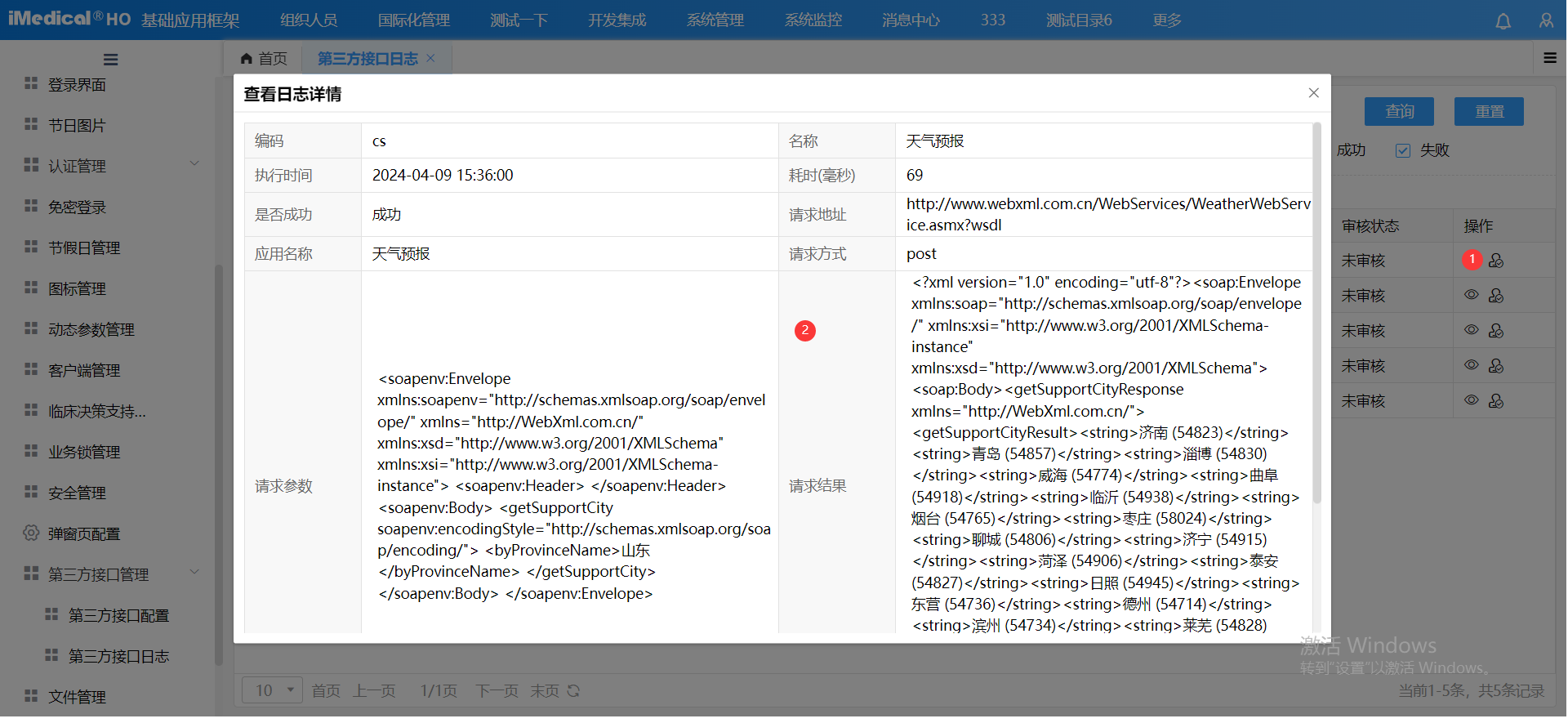Click the 弹窗页配置 gear icon
The image size is (1568, 723).
[x=31, y=533]
